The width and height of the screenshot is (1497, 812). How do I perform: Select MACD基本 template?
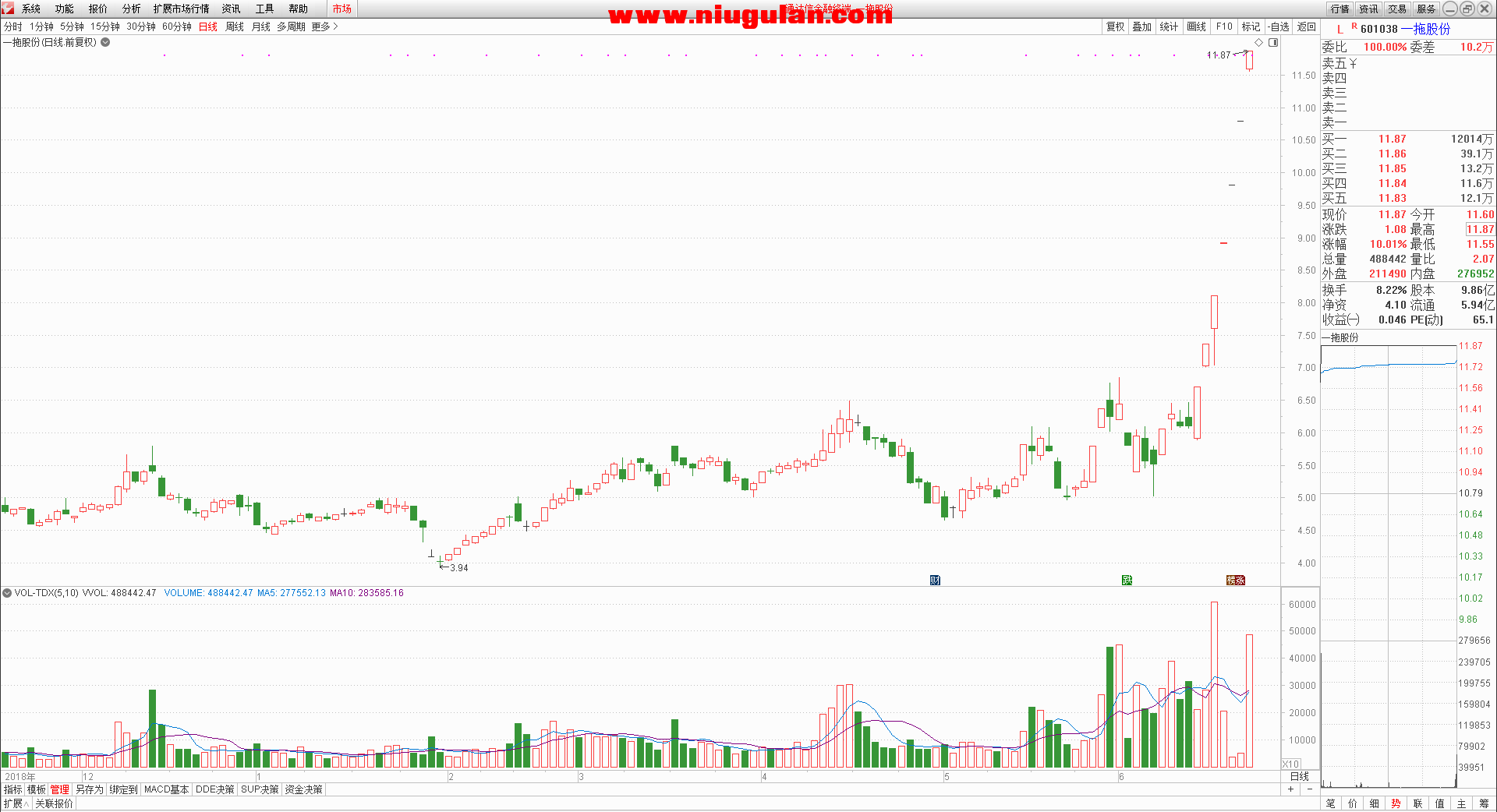click(x=167, y=789)
